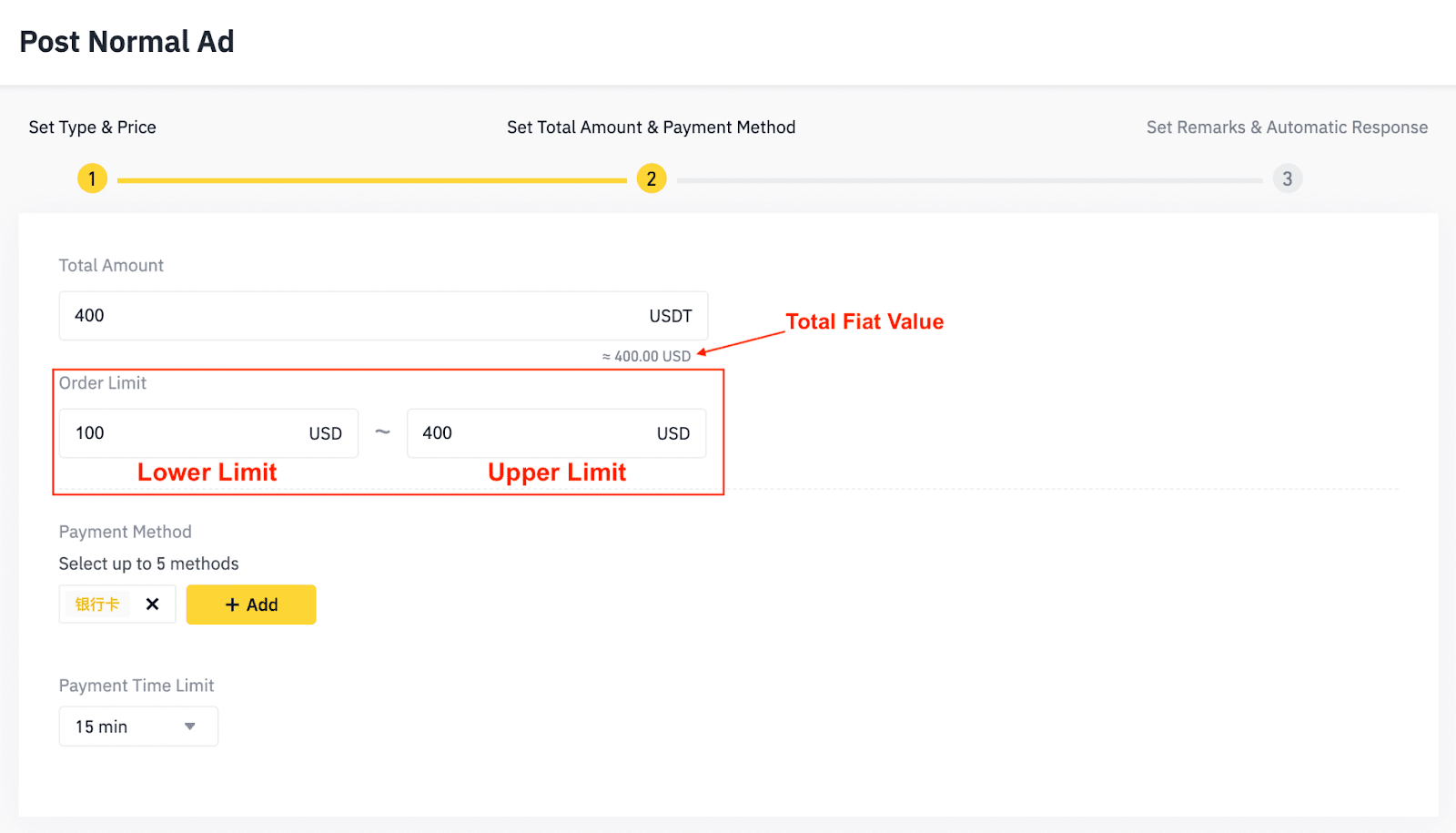The width and height of the screenshot is (1456, 833).
Task: Select step 2 circle in progress bar
Action: click(652, 178)
